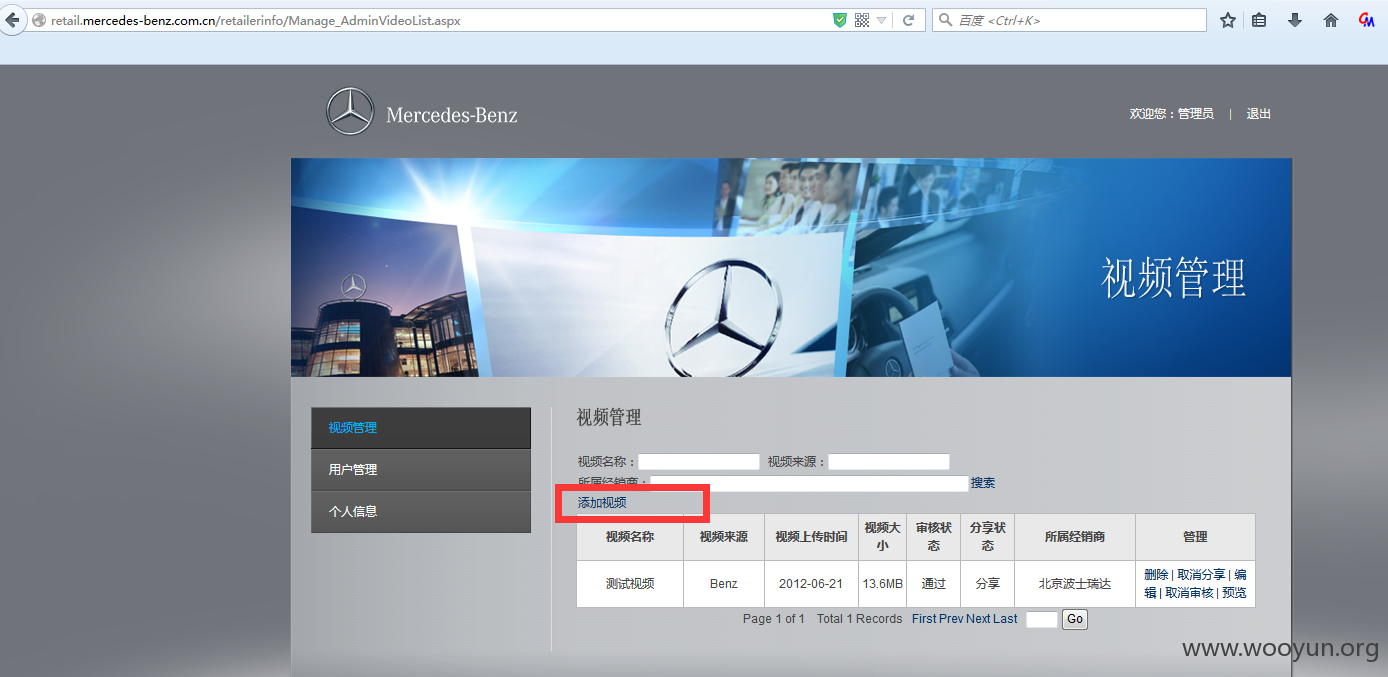The height and width of the screenshot is (677, 1388).
Task: Click 取消分享 for the 测试视频 row
Action: coord(1201,575)
